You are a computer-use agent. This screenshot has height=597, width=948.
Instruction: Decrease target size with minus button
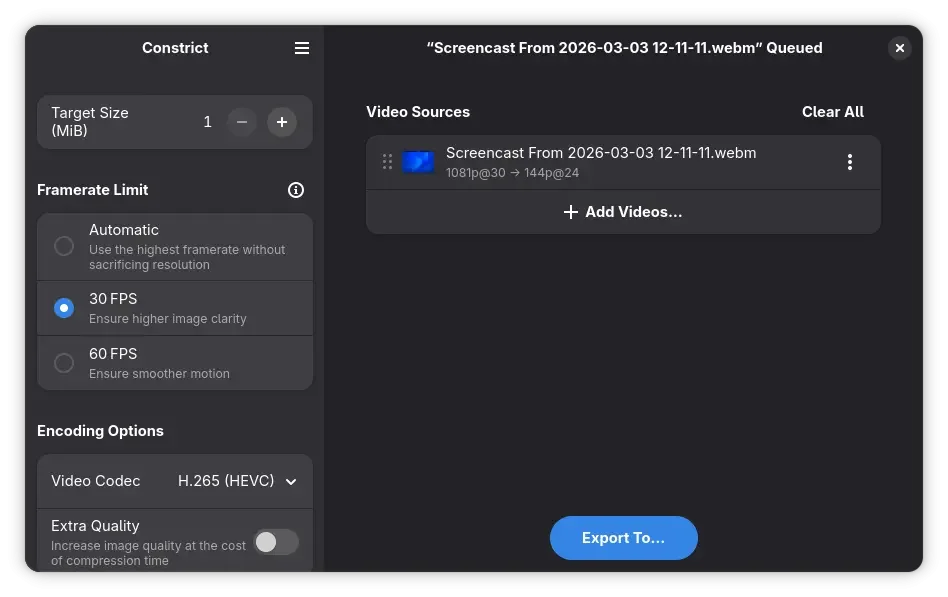242,122
